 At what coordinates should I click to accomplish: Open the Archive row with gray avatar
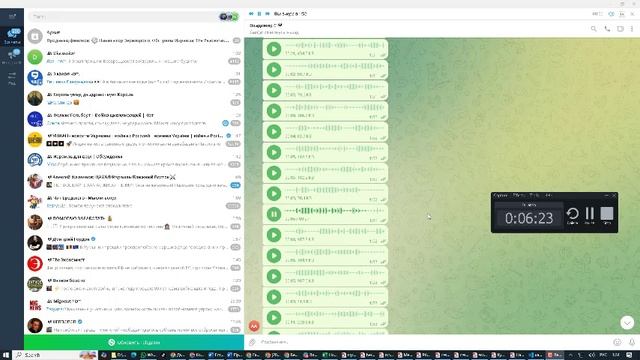134,36
